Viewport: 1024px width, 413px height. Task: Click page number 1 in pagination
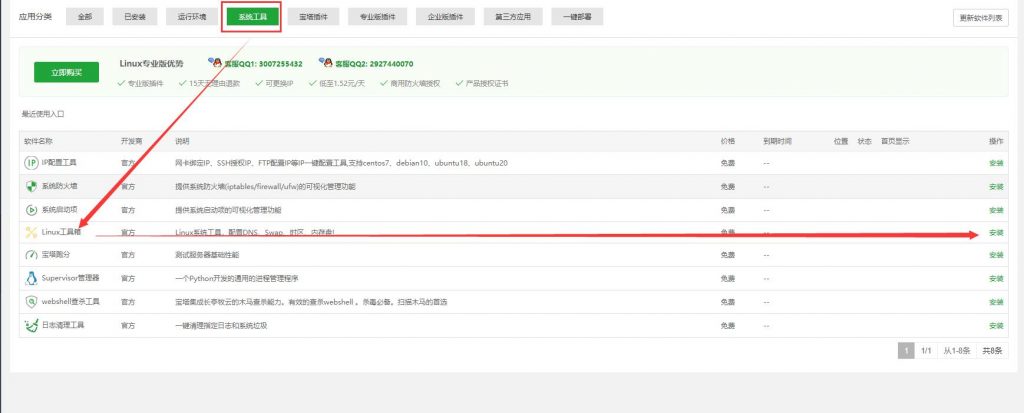click(906, 351)
